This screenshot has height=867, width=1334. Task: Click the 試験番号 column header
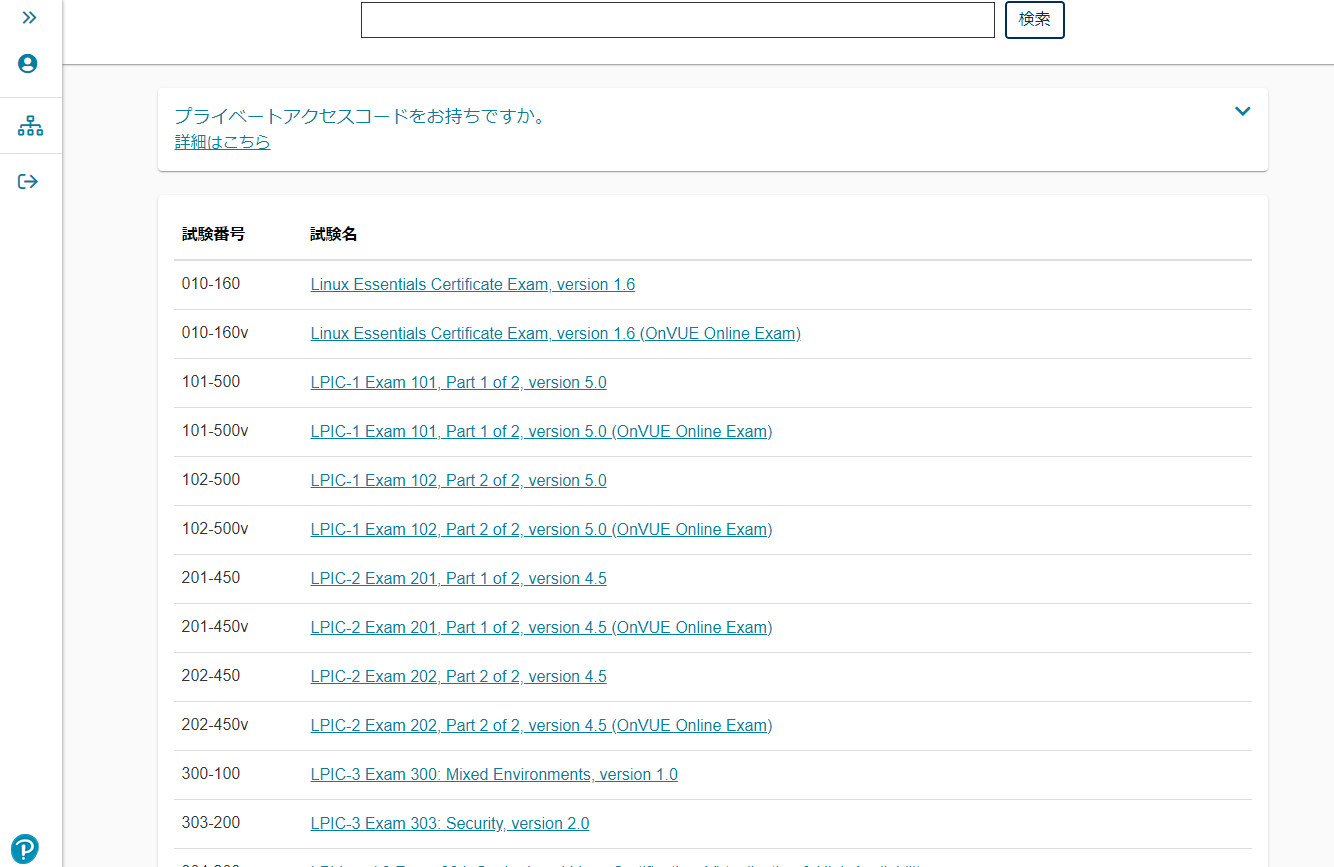tap(213, 234)
